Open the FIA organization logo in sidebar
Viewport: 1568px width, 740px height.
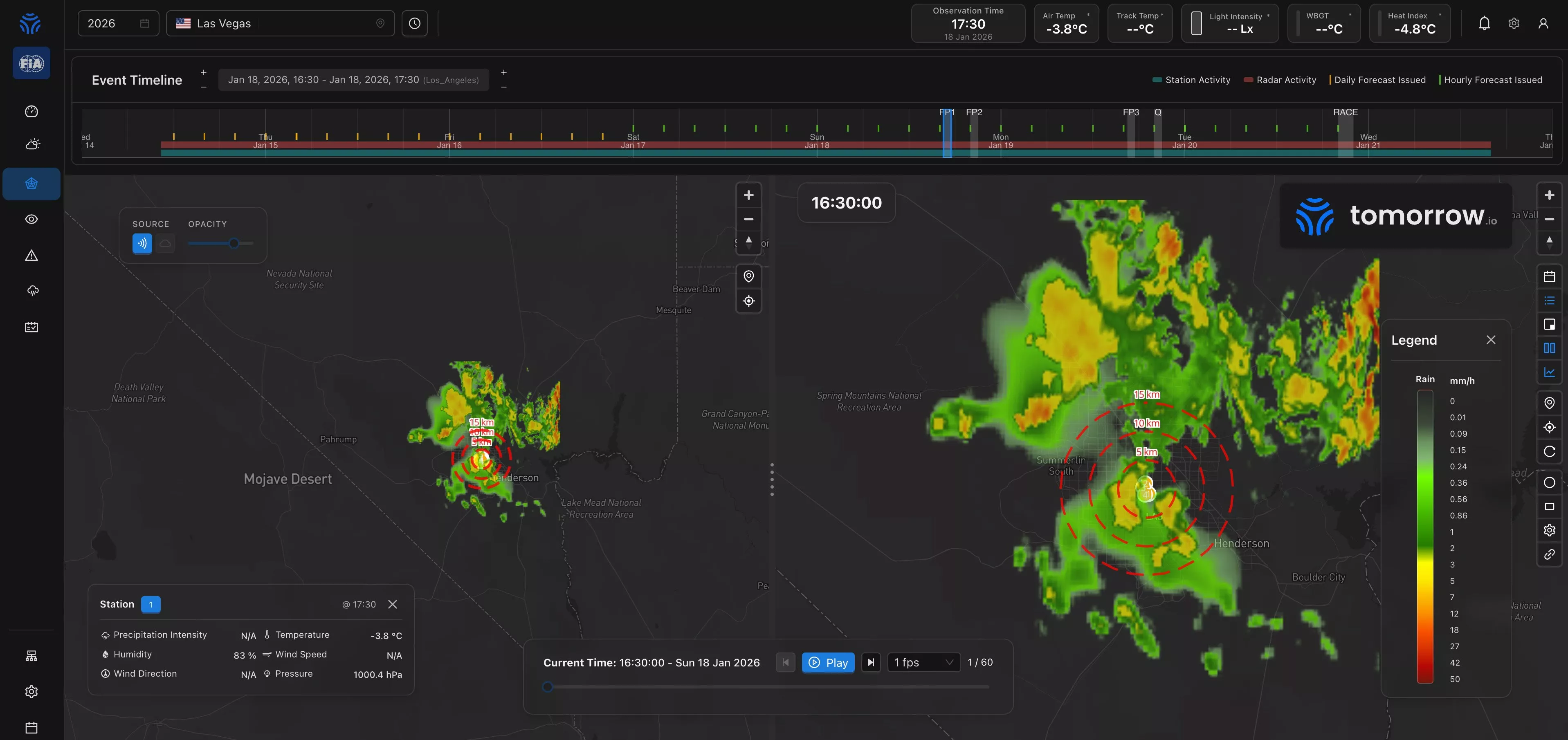(31, 63)
